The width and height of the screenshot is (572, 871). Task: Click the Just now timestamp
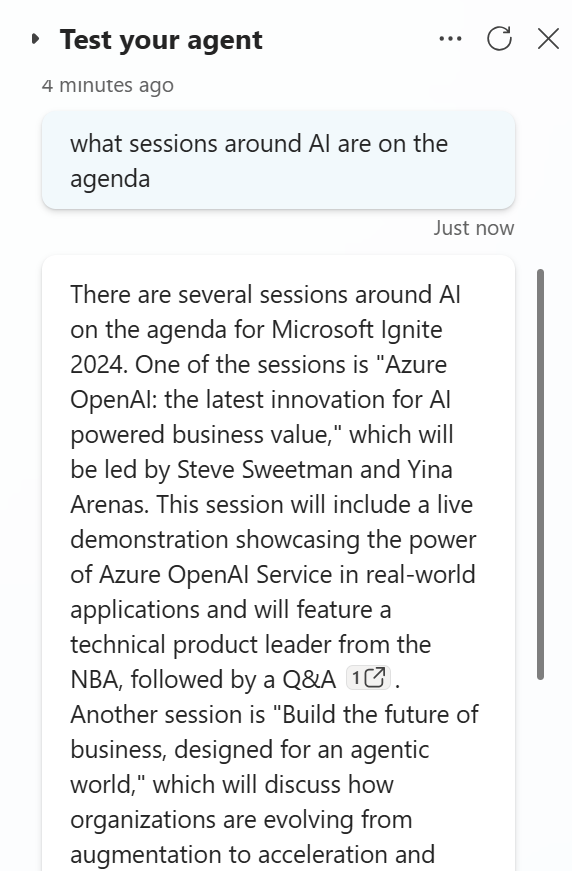pyautogui.click(x=474, y=228)
